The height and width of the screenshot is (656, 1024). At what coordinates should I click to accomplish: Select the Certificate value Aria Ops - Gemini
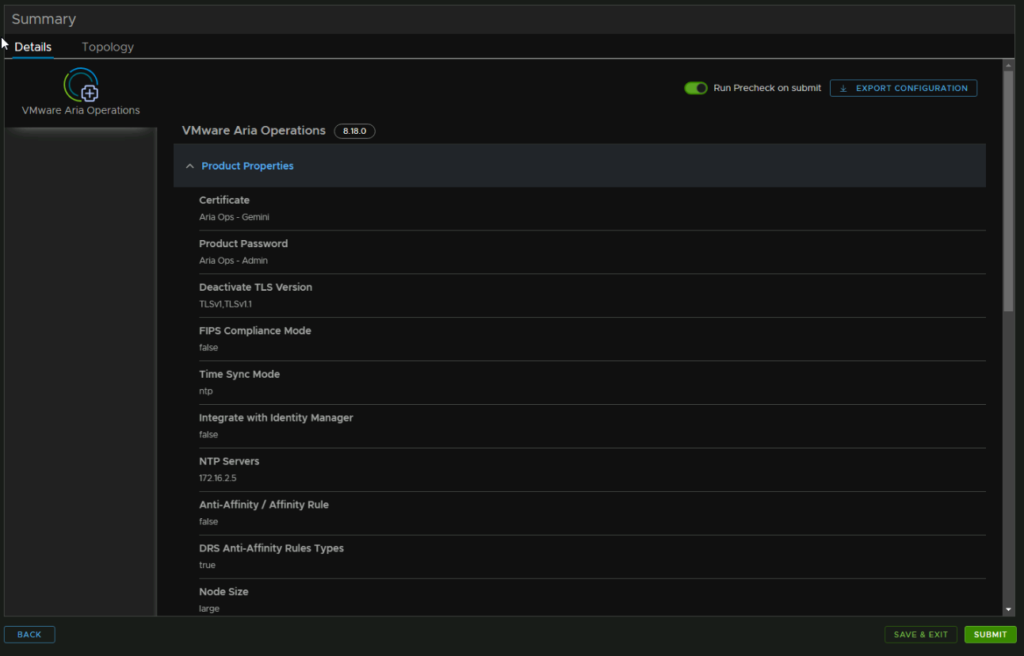pyautogui.click(x=234, y=217)
